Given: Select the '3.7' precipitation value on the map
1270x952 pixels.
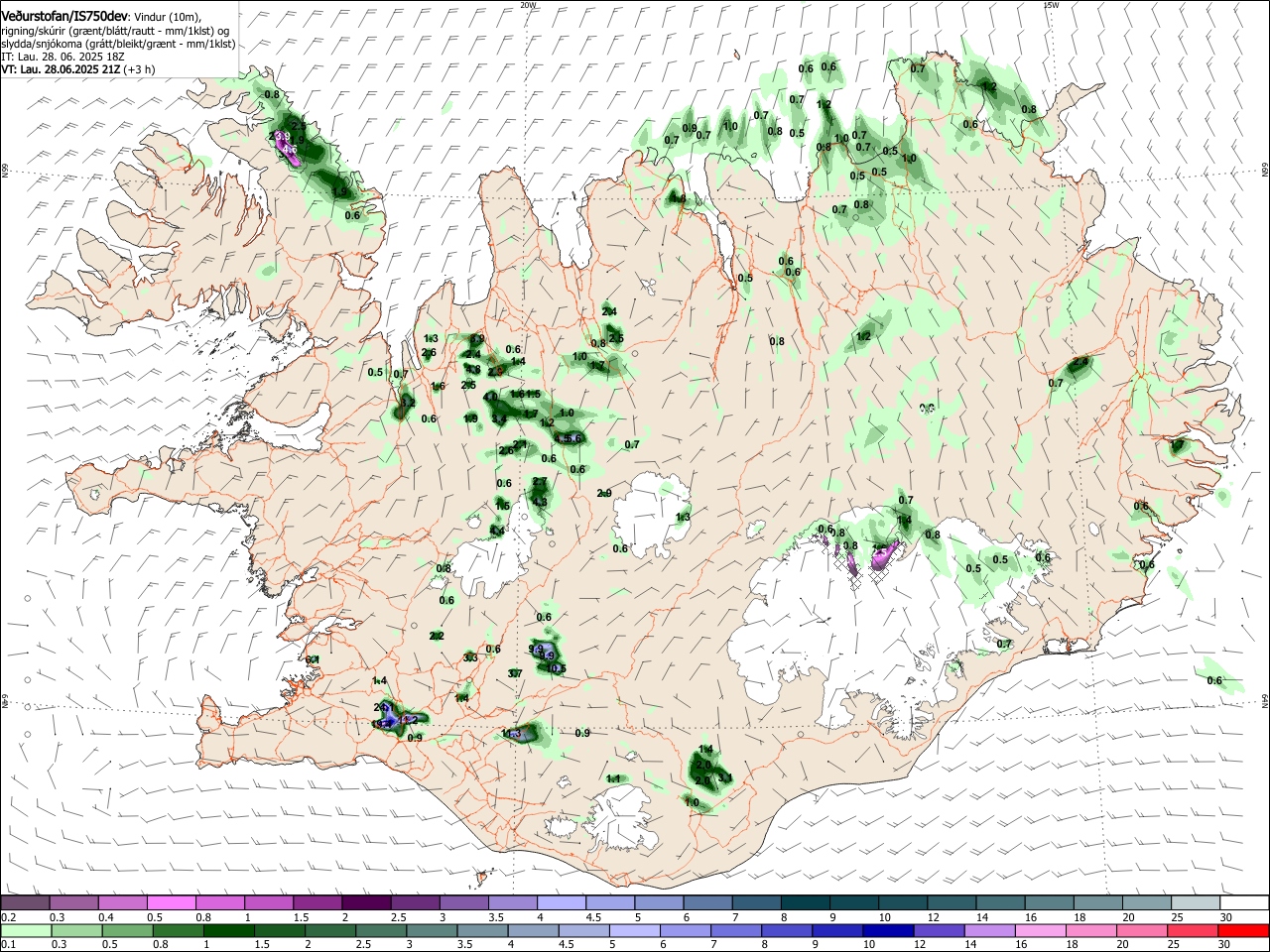Looking at the screenshot, I should pyautogui.click(x=515, y=673).
